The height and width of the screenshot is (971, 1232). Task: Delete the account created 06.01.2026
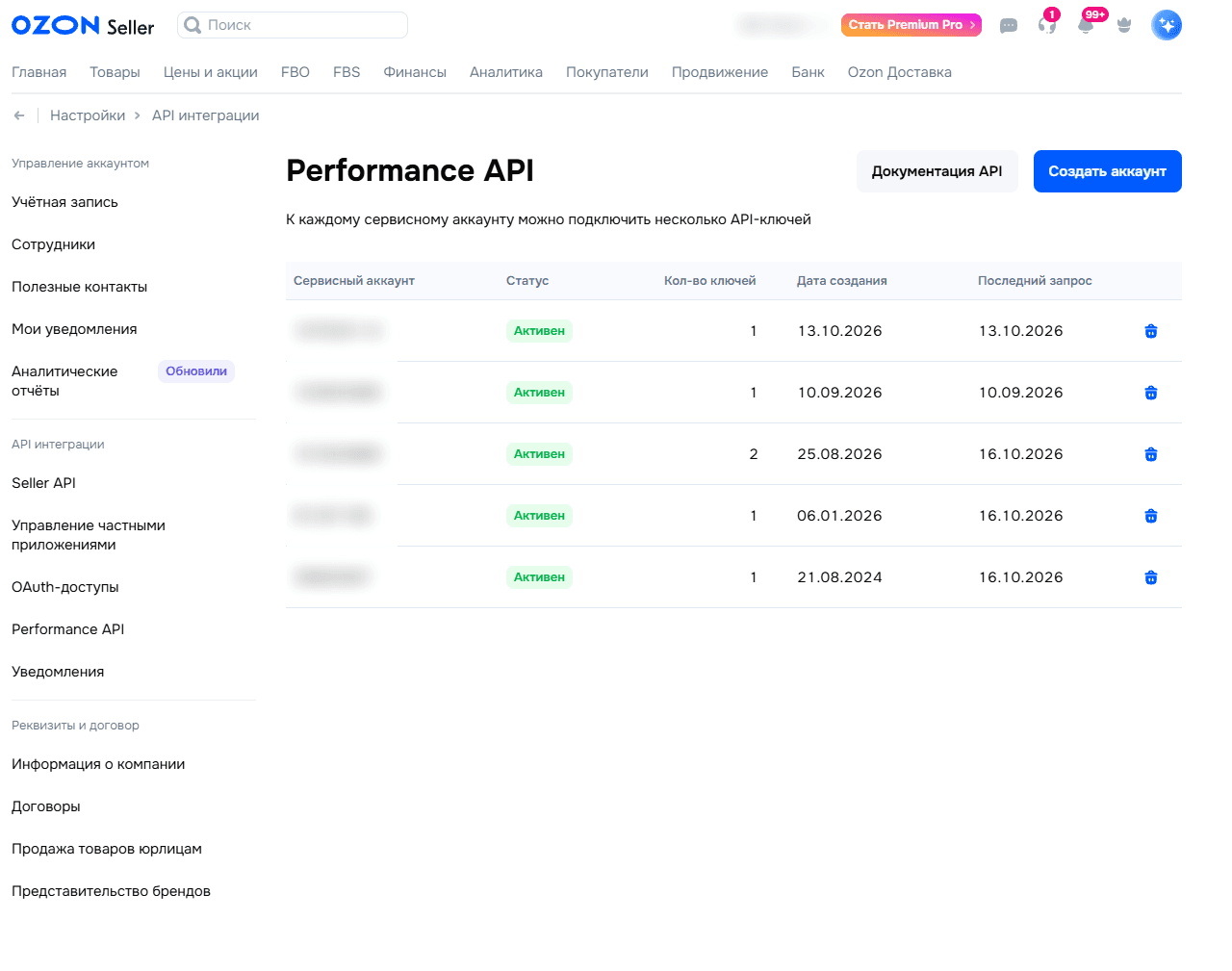point(1151,516)
